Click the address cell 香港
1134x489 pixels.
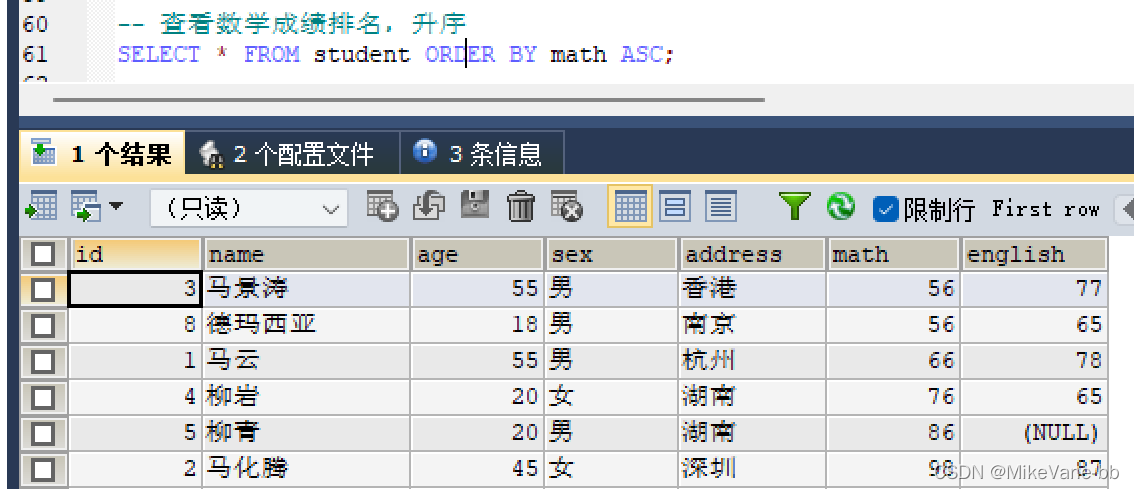click(x=752, y=289)
